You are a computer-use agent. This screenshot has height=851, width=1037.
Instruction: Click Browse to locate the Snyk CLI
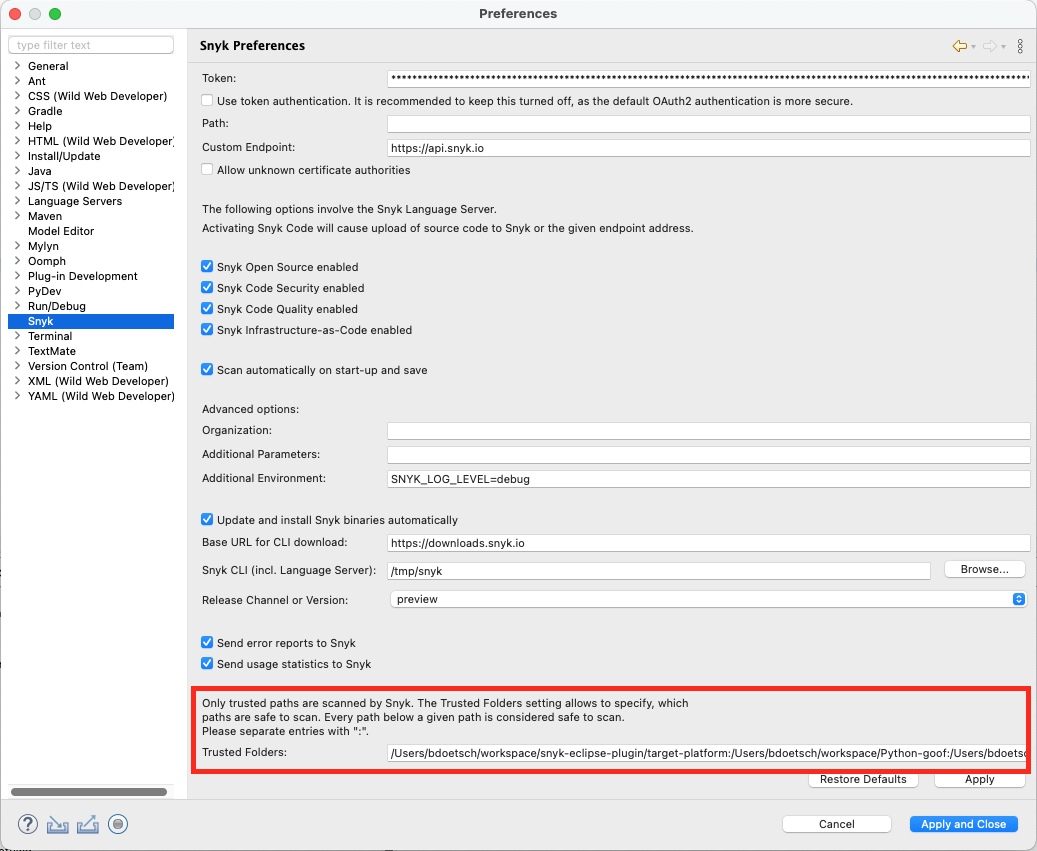(x=984, y=569)
